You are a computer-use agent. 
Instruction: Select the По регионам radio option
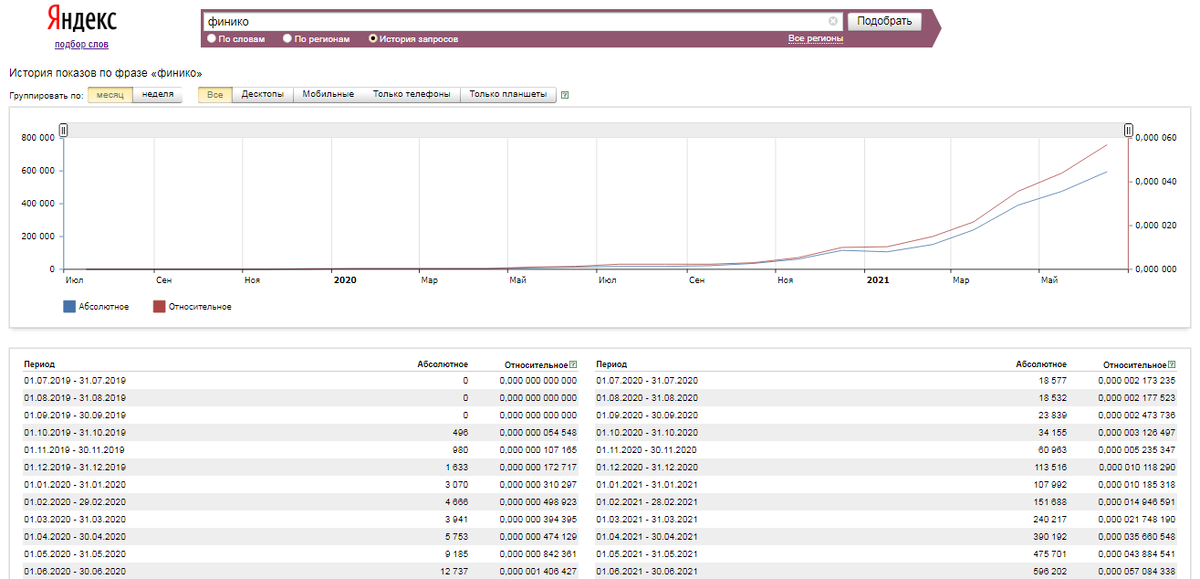pos(288,39)
